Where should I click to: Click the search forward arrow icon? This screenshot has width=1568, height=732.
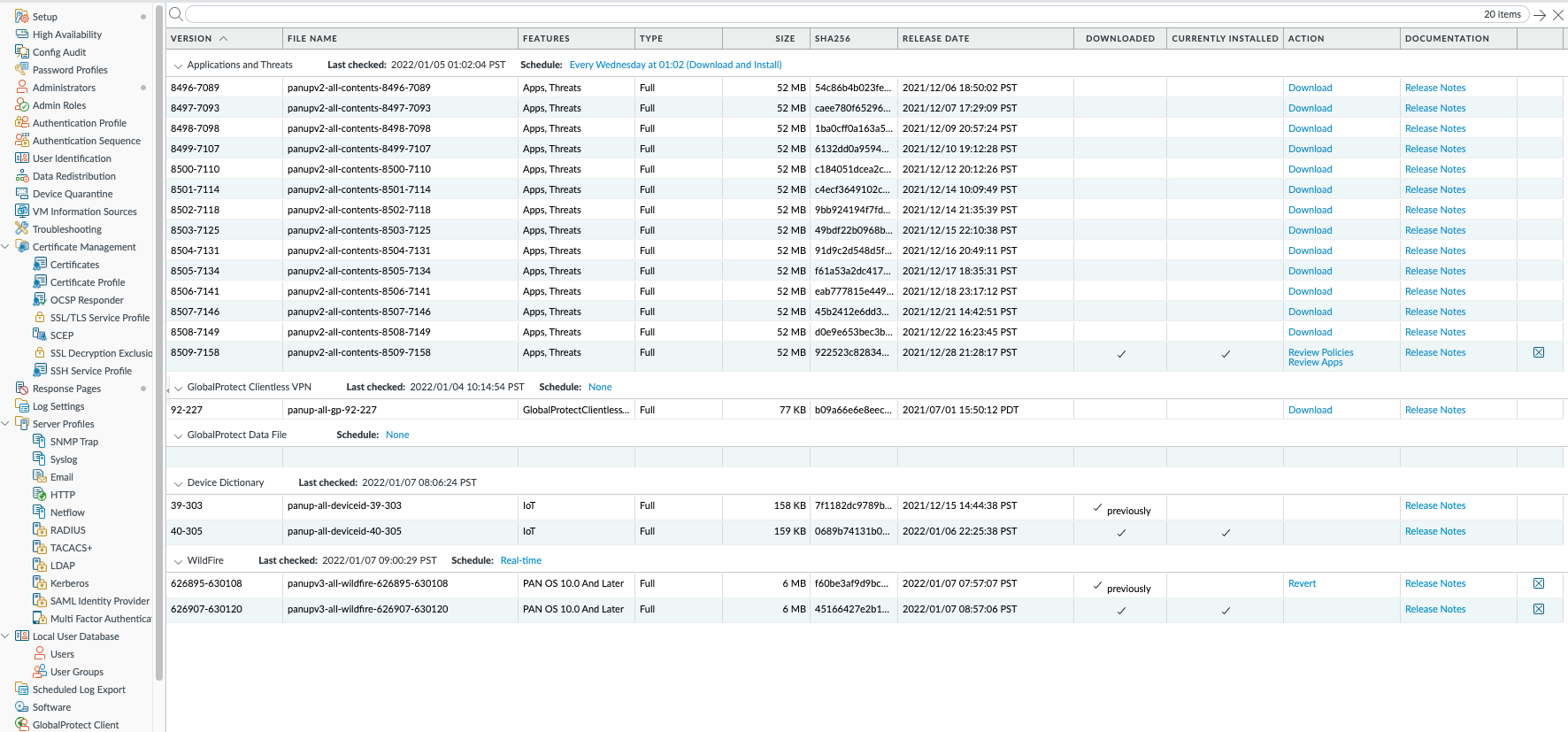point(1540,15)
